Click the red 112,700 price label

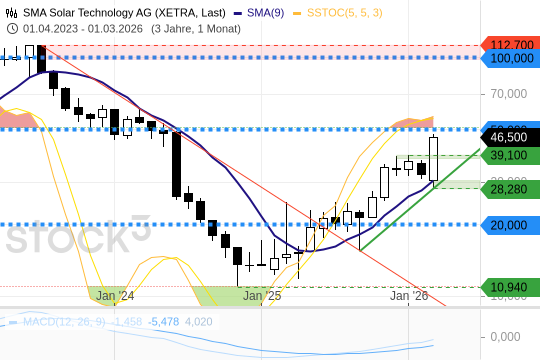(511, 43)
